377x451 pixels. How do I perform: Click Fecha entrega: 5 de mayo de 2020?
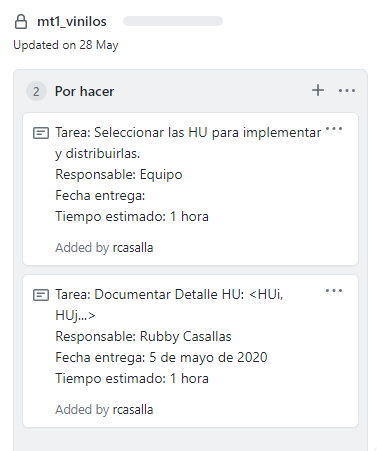161,357
